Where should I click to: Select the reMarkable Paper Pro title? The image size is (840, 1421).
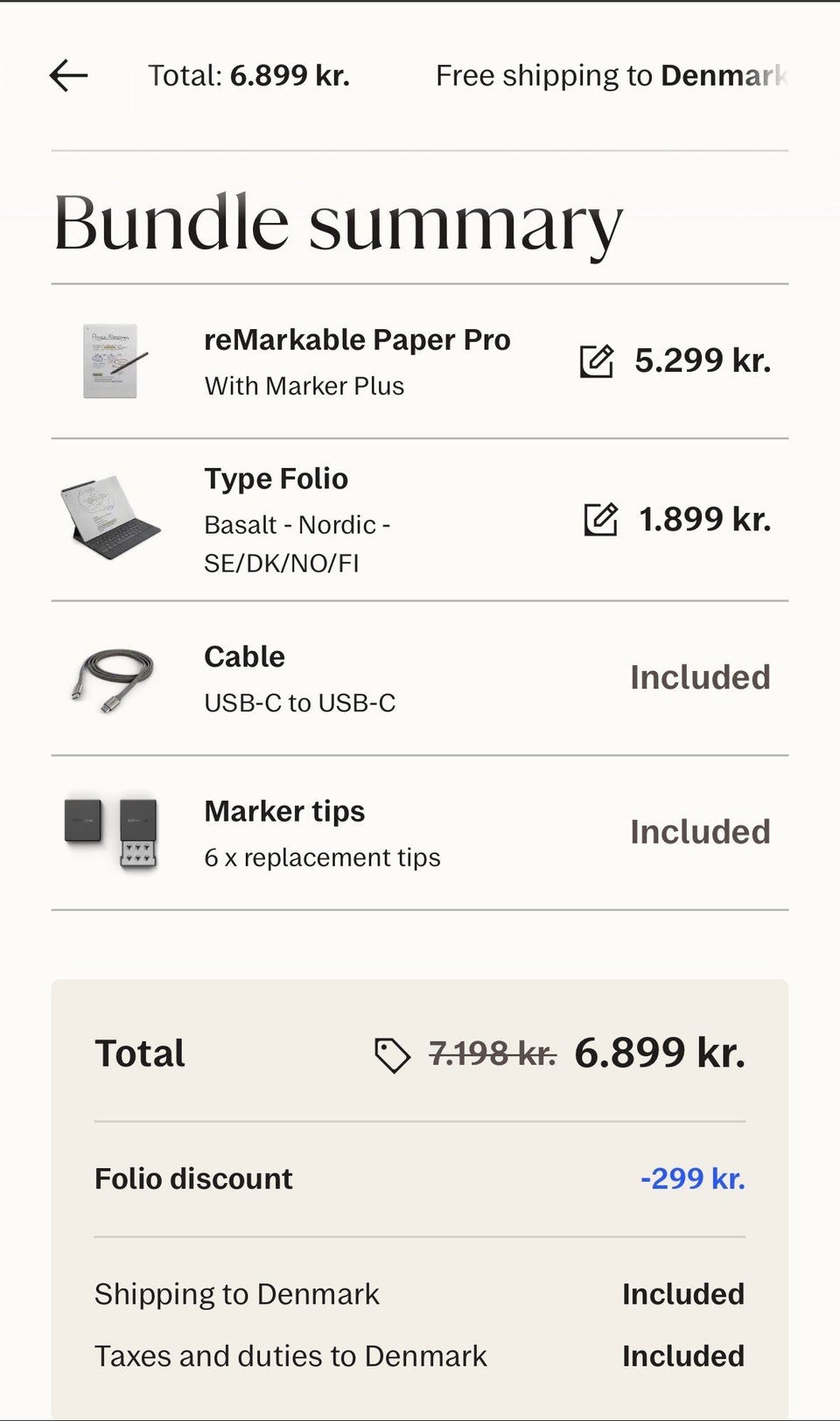(357, 339)
